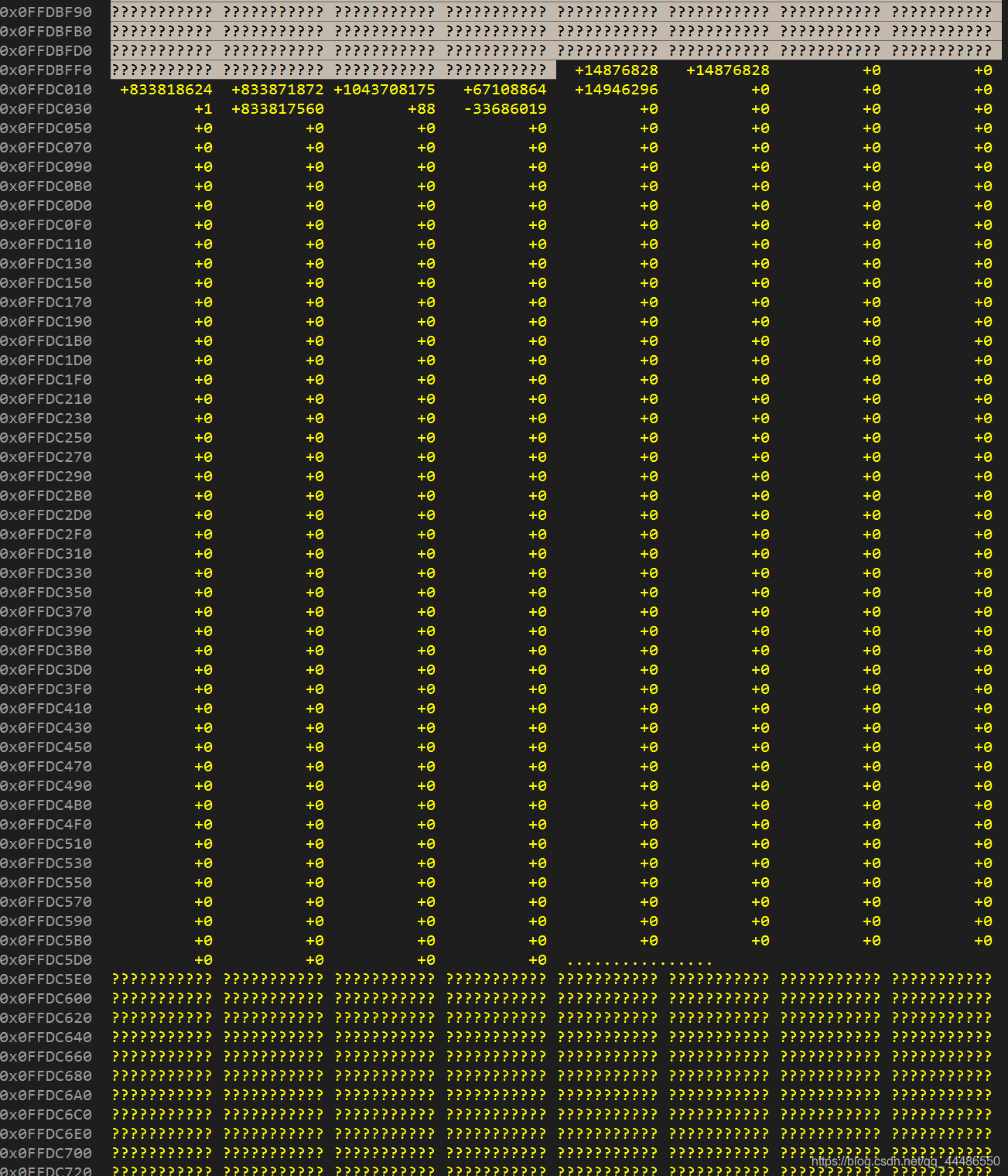Click the first question-mark block in row 0x0FFDC6A0
This screenshot has height=1176, width=1008.
click(162, 1096)
